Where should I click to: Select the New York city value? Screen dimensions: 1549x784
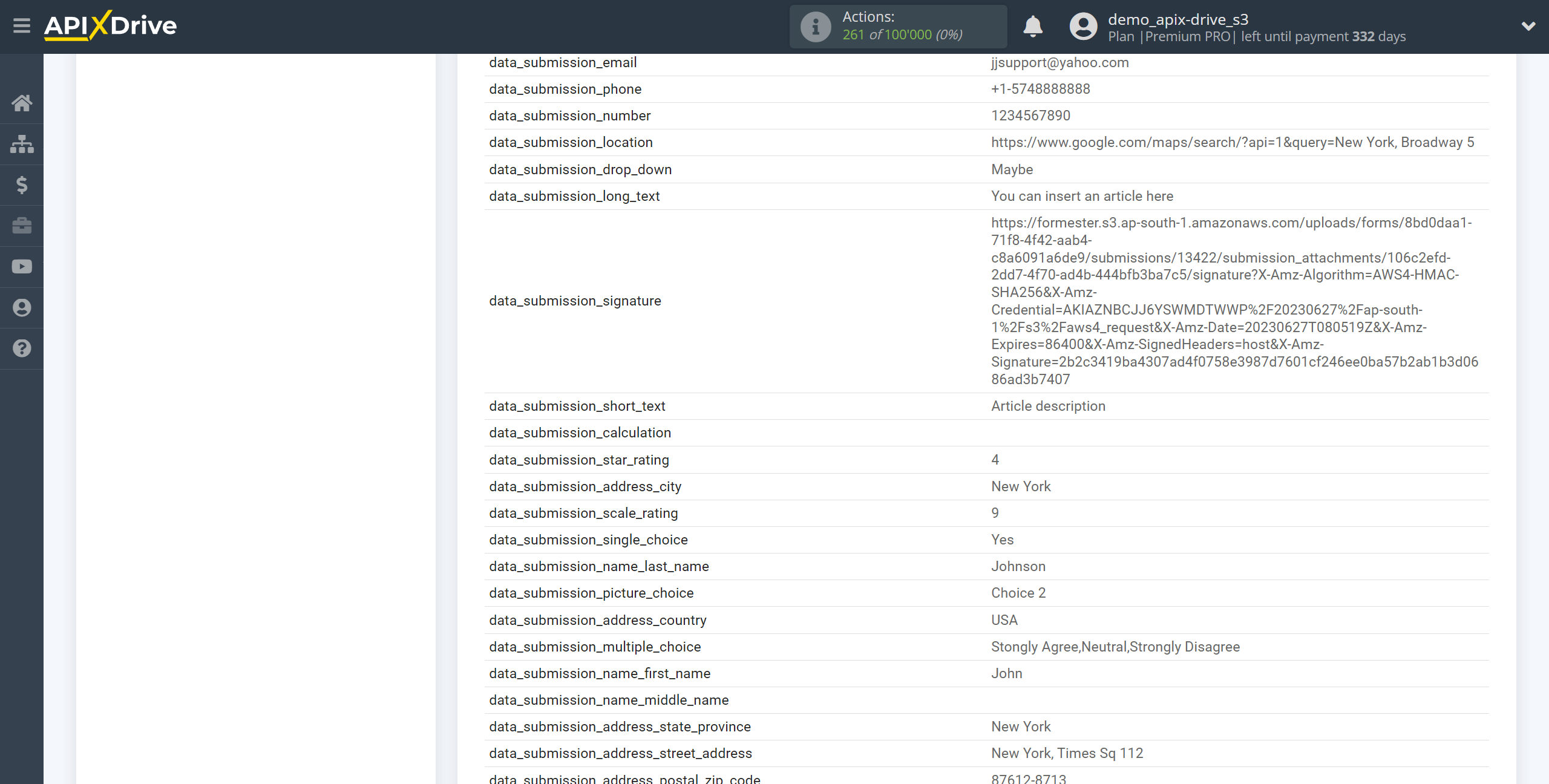[x=1021, y=486]
